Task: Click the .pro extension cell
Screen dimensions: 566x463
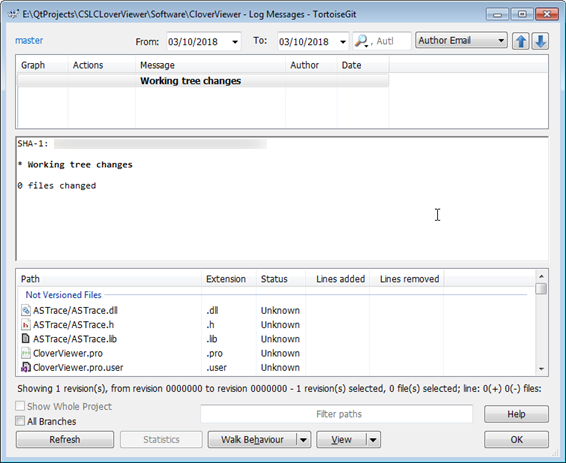Action: (x=214, y=353)
